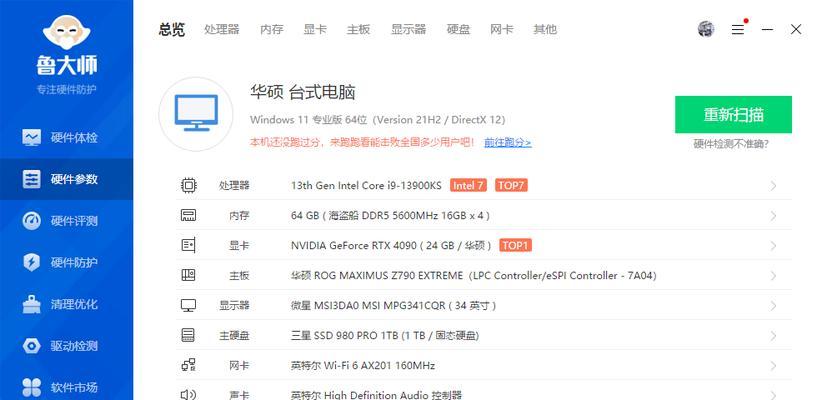Expand the 声卡 row chevron
The width and height of the screenshot is (817, 400).
pos(773,395)
